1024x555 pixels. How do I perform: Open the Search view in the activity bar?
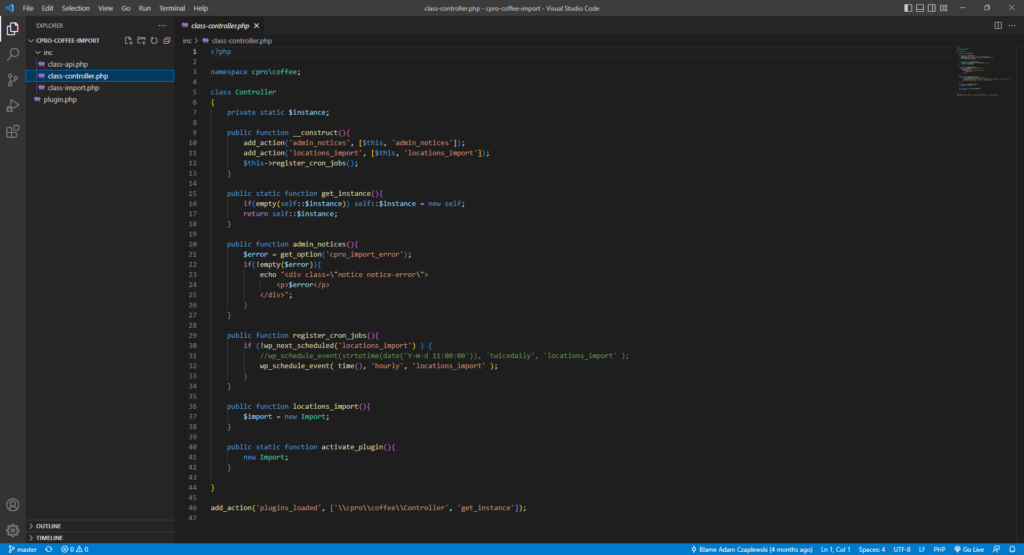tap(12, 54)
